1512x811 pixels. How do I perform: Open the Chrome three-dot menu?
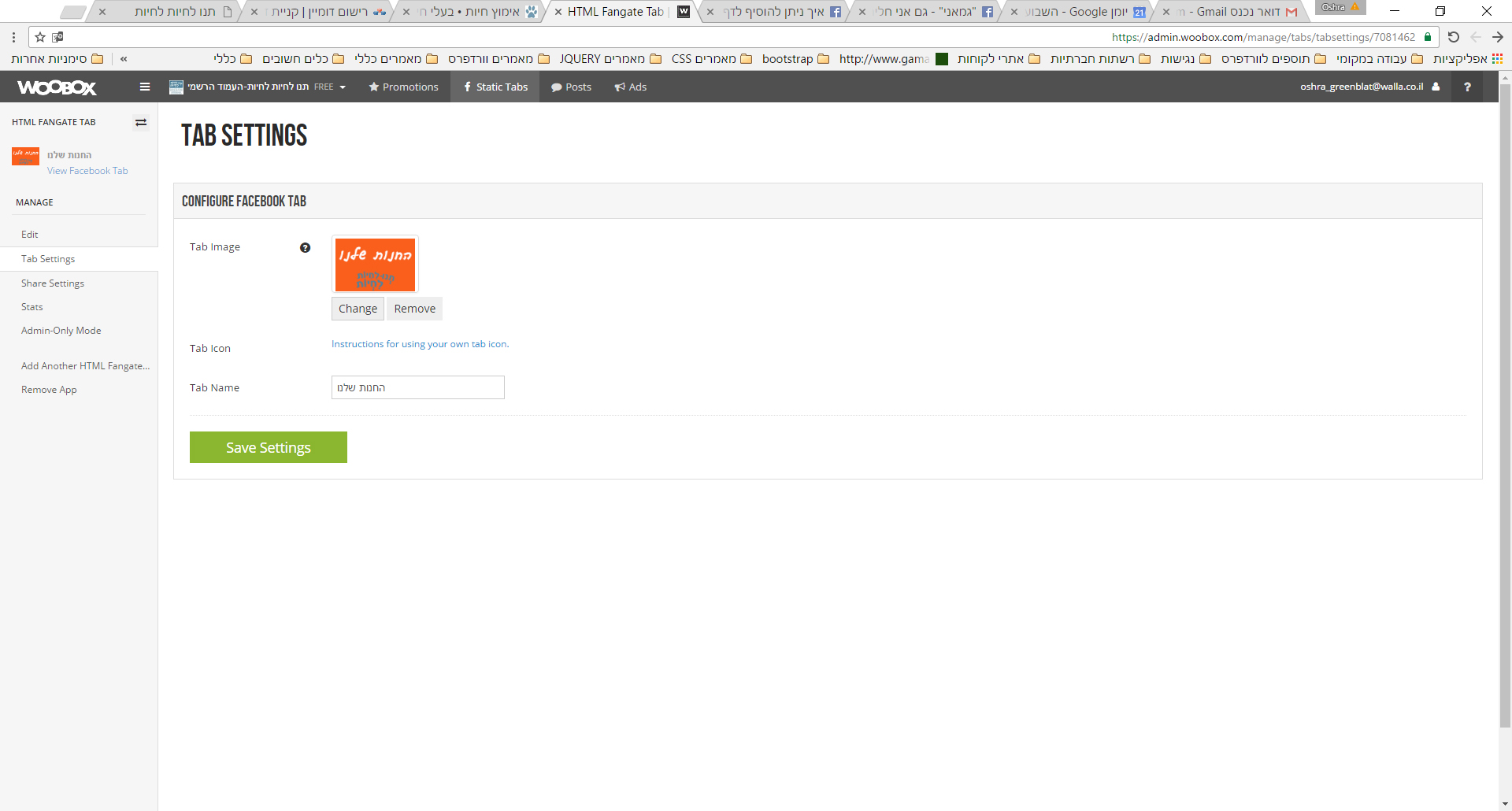(13, 37)
